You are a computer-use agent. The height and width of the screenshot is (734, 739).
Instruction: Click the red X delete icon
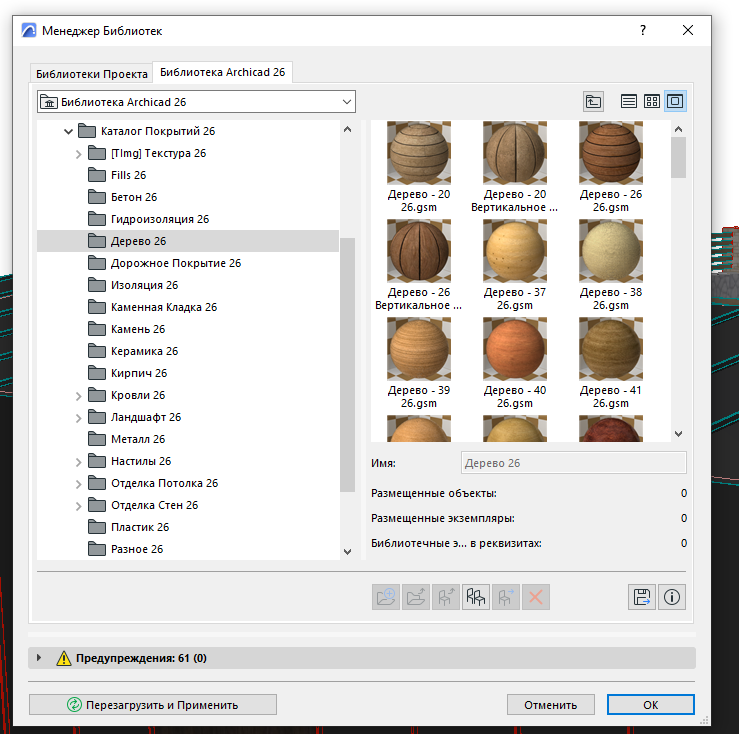pyautogui.click(x=535, y=597)
